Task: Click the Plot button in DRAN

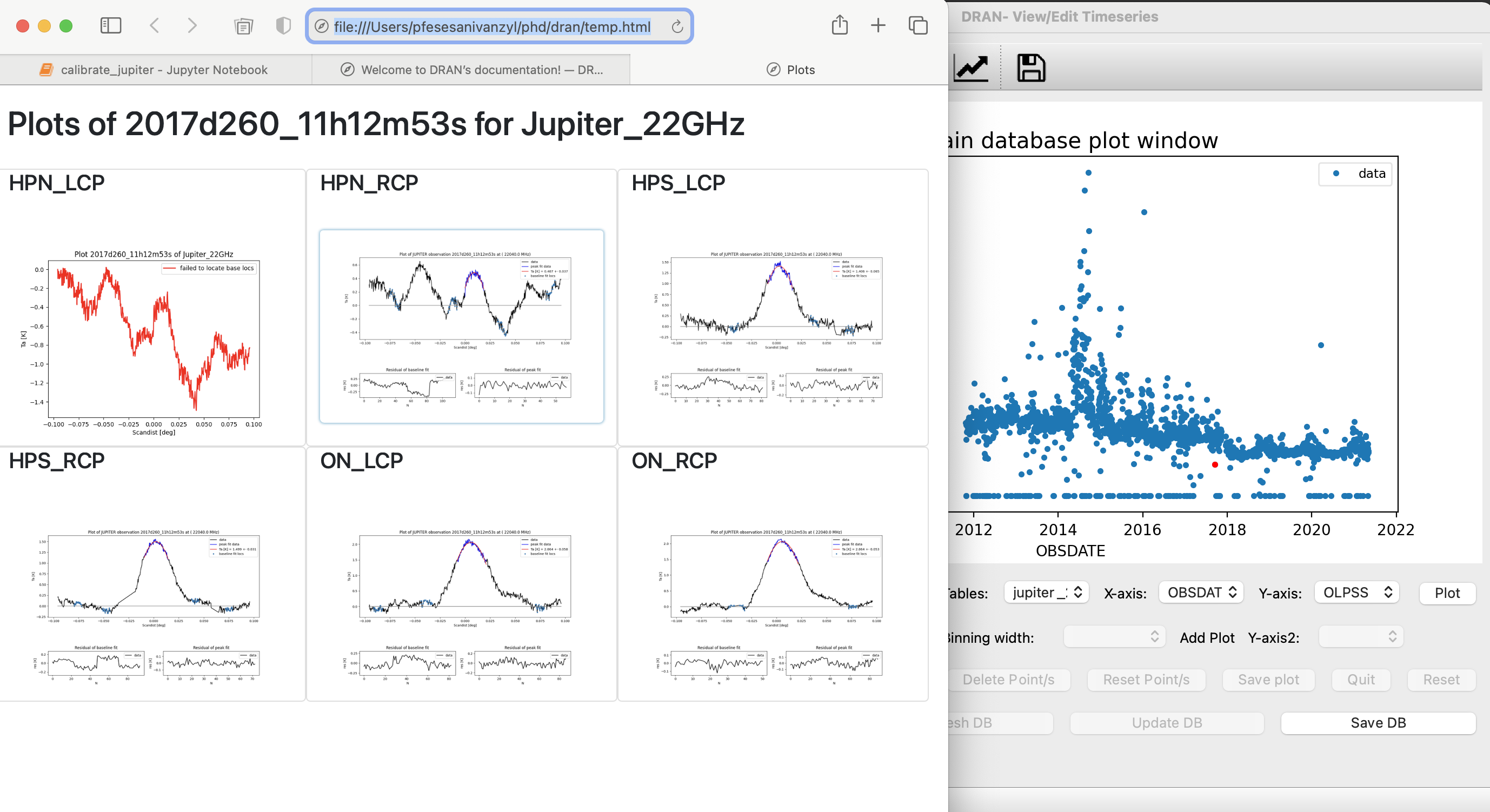Action: coord(1447,594)
